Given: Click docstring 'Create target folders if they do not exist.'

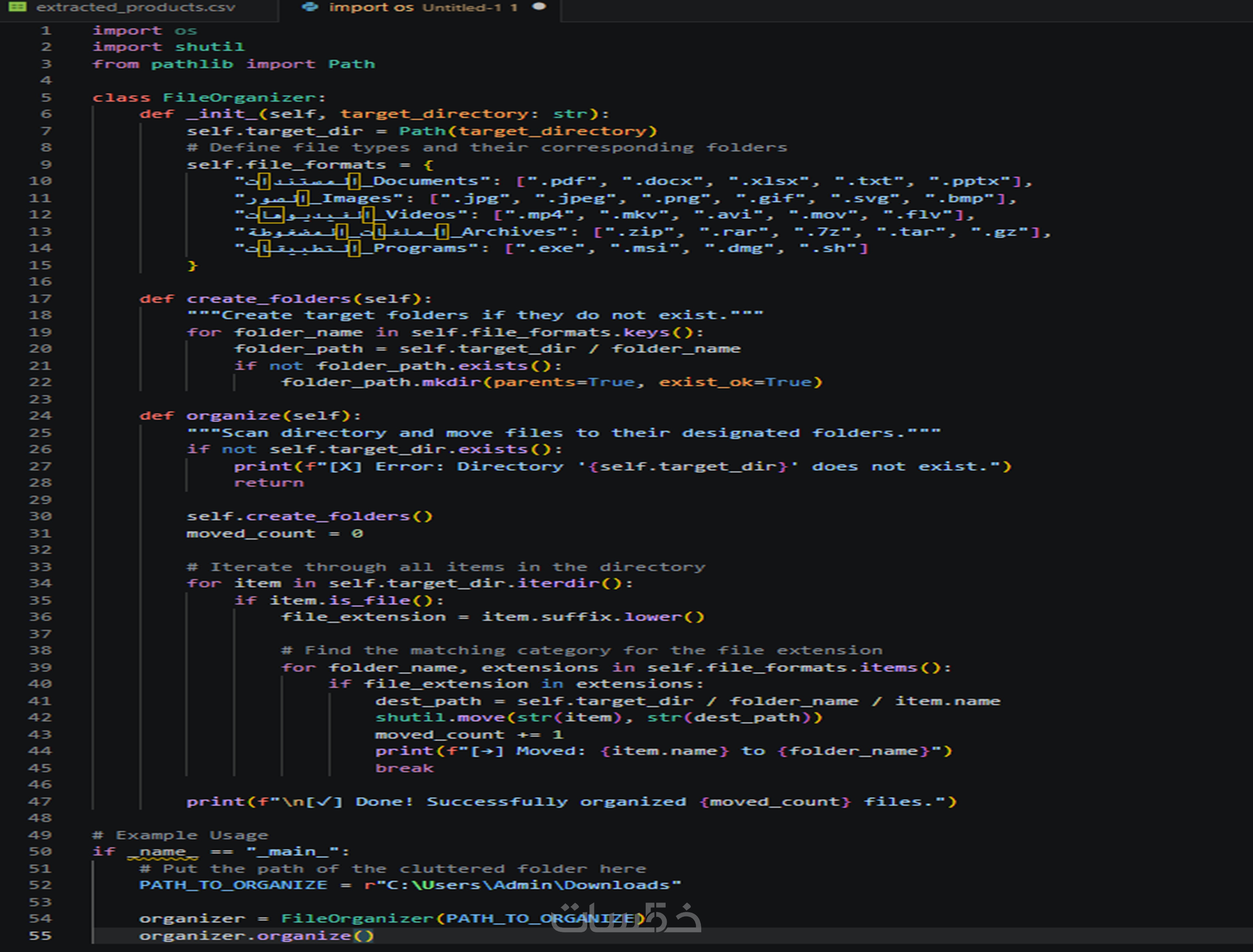Looking at the screenshot, I should pyautogui.click(x=475, y=315).
